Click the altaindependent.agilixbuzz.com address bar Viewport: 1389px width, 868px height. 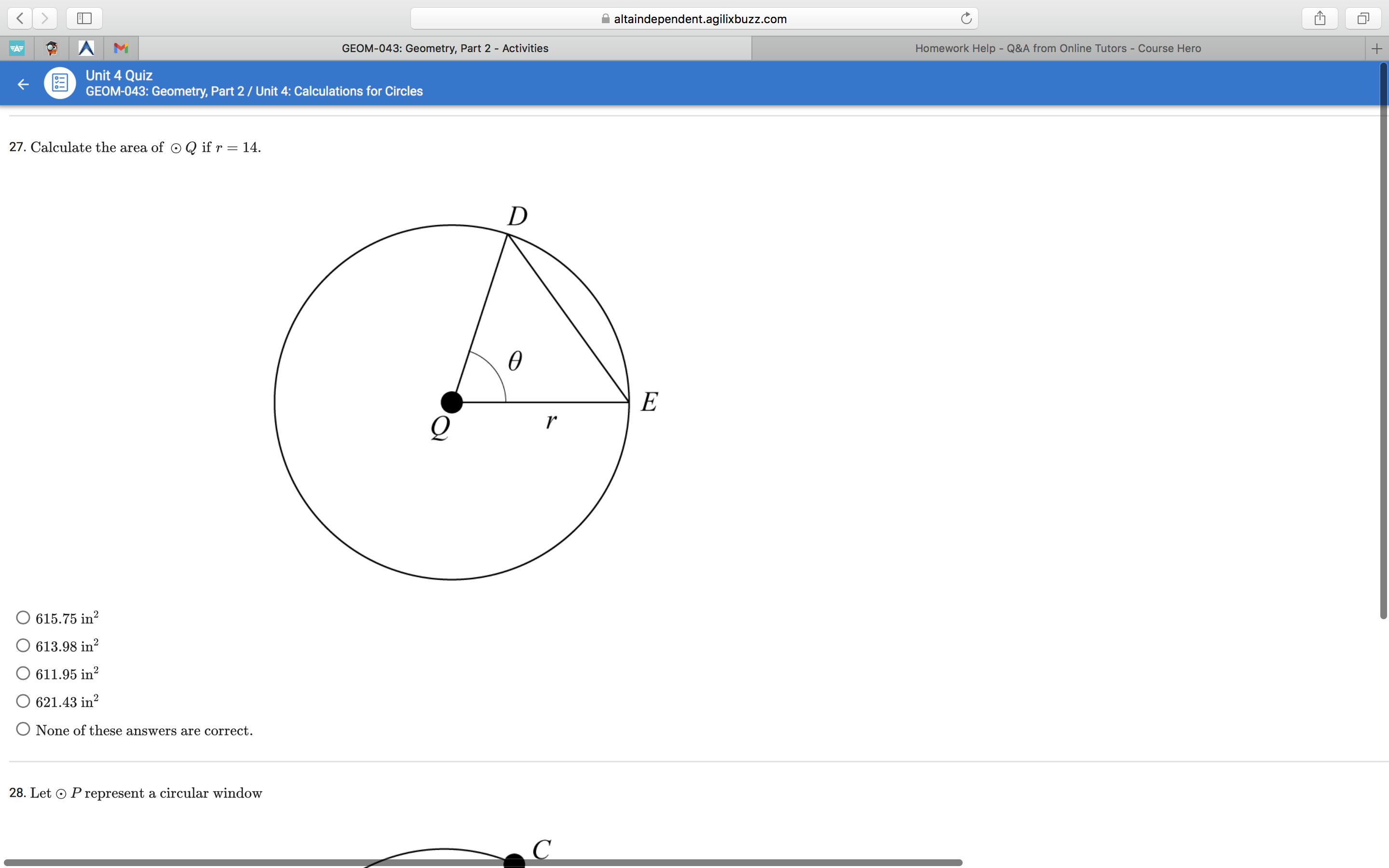694,19
